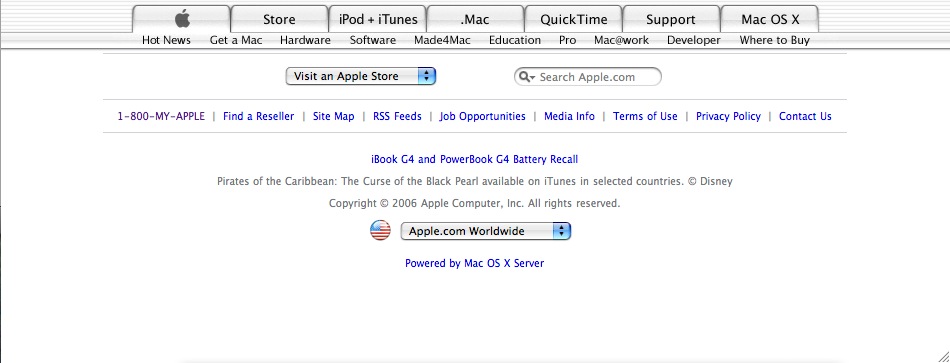This screenshot has width=950, height=363.
Task: Click the Pirates of the Caribbean notice text
Action: [474, 181]
